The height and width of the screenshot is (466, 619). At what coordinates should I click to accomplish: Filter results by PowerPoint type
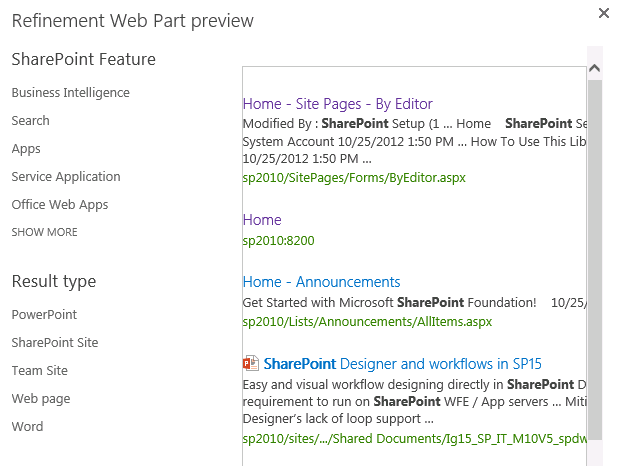[44, 314]
